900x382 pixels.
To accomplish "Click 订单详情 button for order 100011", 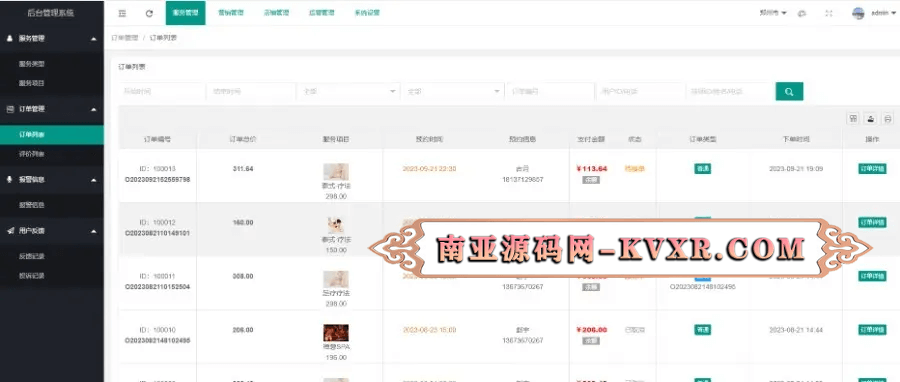I will 872,276.
